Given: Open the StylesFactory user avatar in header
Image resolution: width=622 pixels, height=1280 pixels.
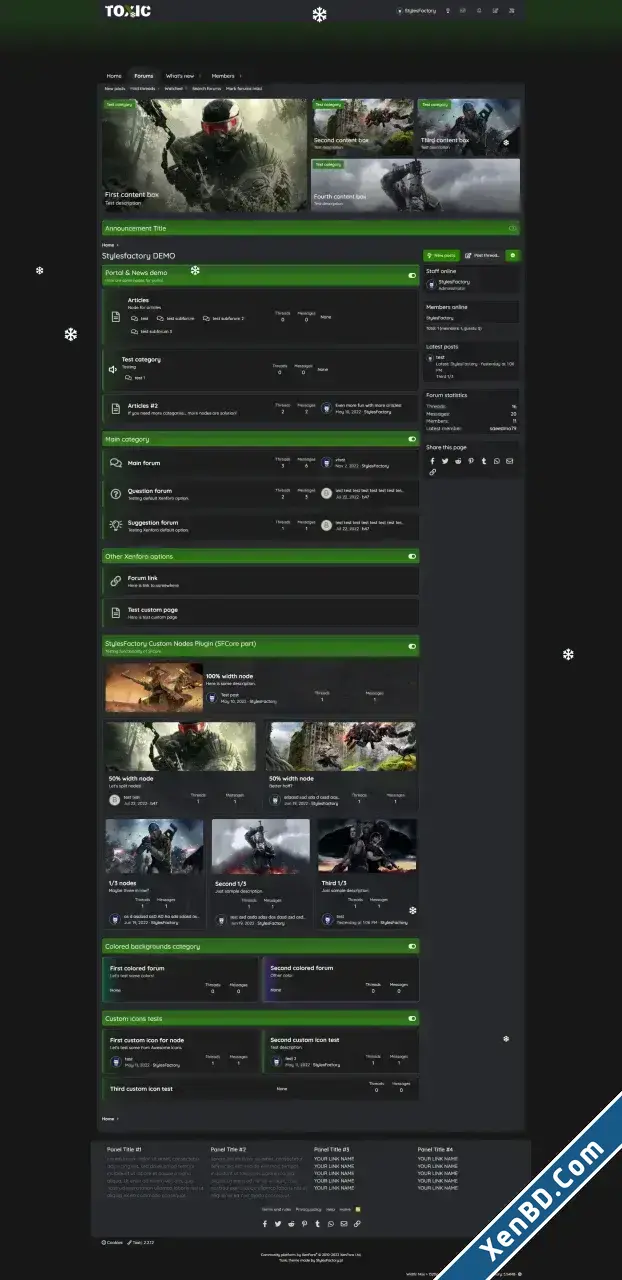Looking at the screenshot, I should [399, 10].
